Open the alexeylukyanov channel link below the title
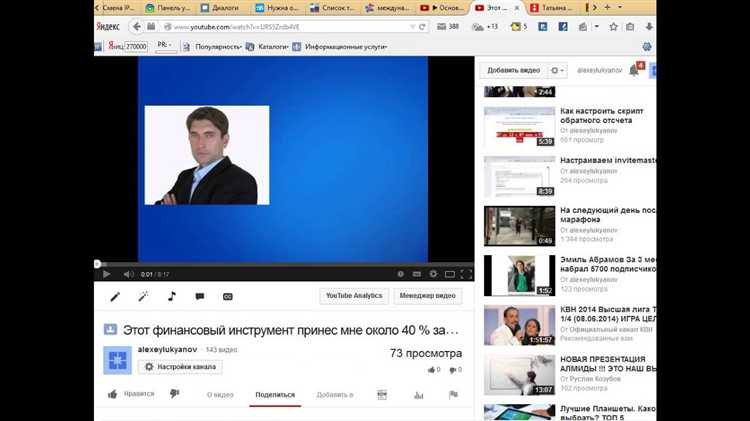The width and height of the screenshot is (750, 421). (167, 350)
